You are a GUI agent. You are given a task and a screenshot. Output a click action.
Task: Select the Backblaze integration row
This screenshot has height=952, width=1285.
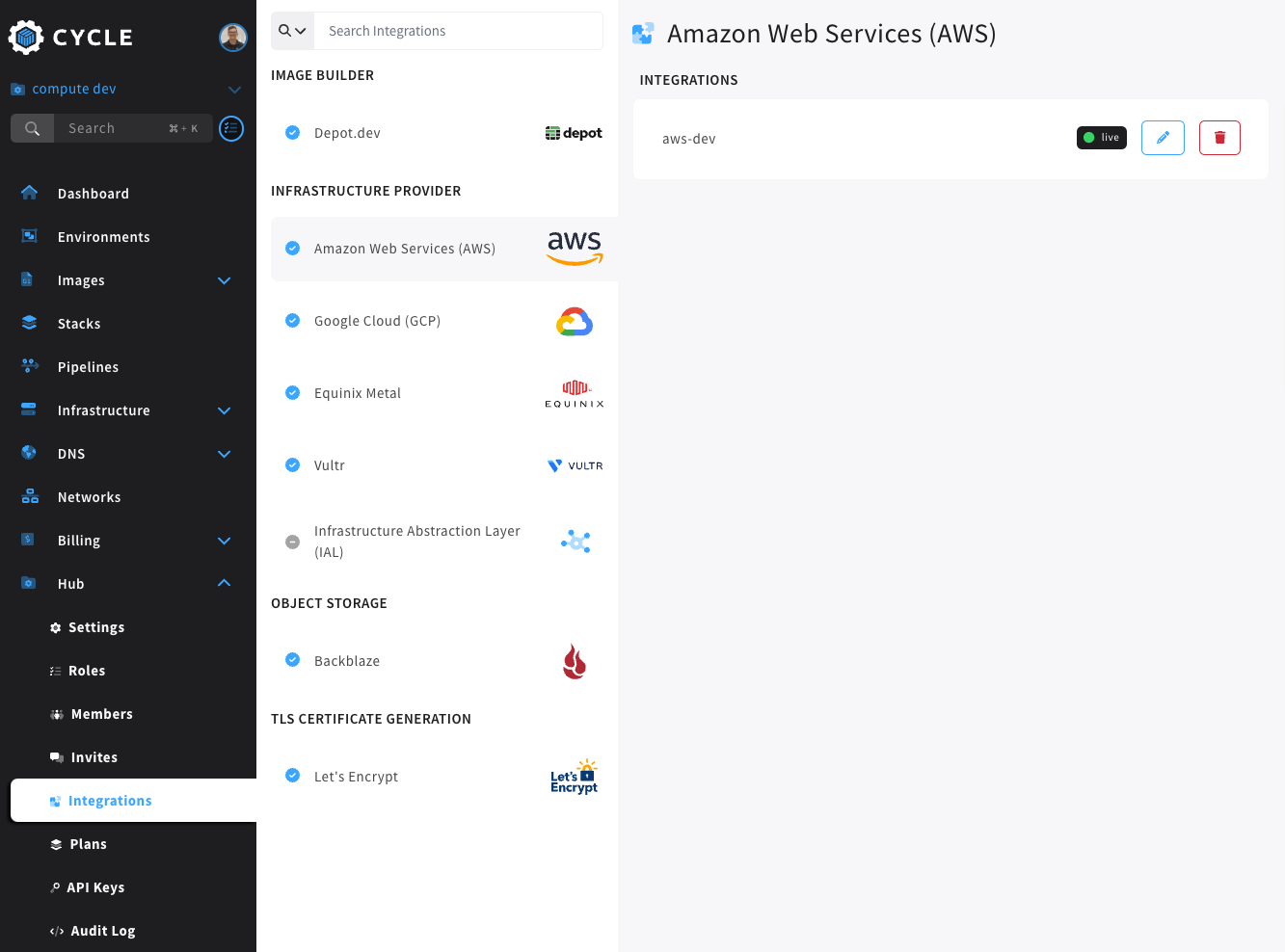(444, 661)
